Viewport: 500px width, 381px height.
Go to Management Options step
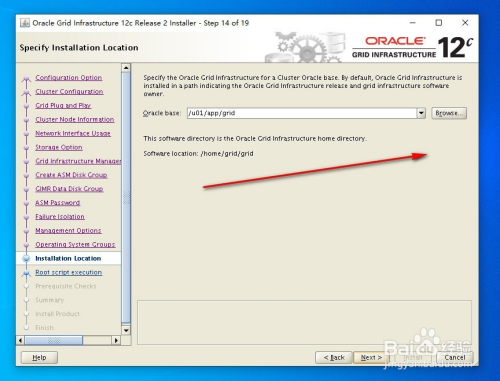68,230
